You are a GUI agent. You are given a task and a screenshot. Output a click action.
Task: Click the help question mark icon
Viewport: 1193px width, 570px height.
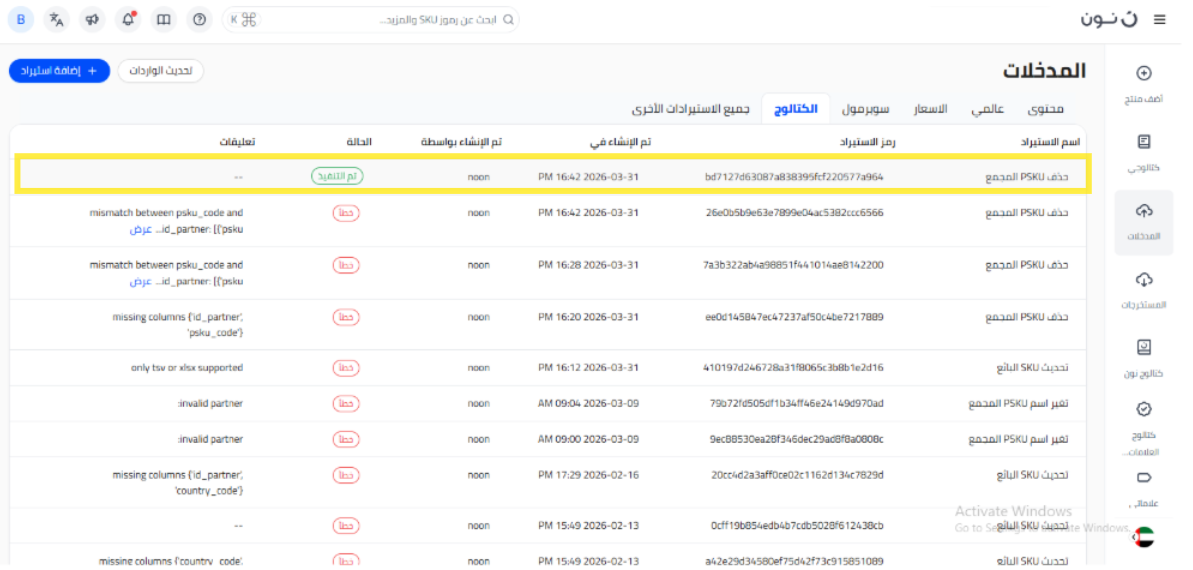coord(200,20)
